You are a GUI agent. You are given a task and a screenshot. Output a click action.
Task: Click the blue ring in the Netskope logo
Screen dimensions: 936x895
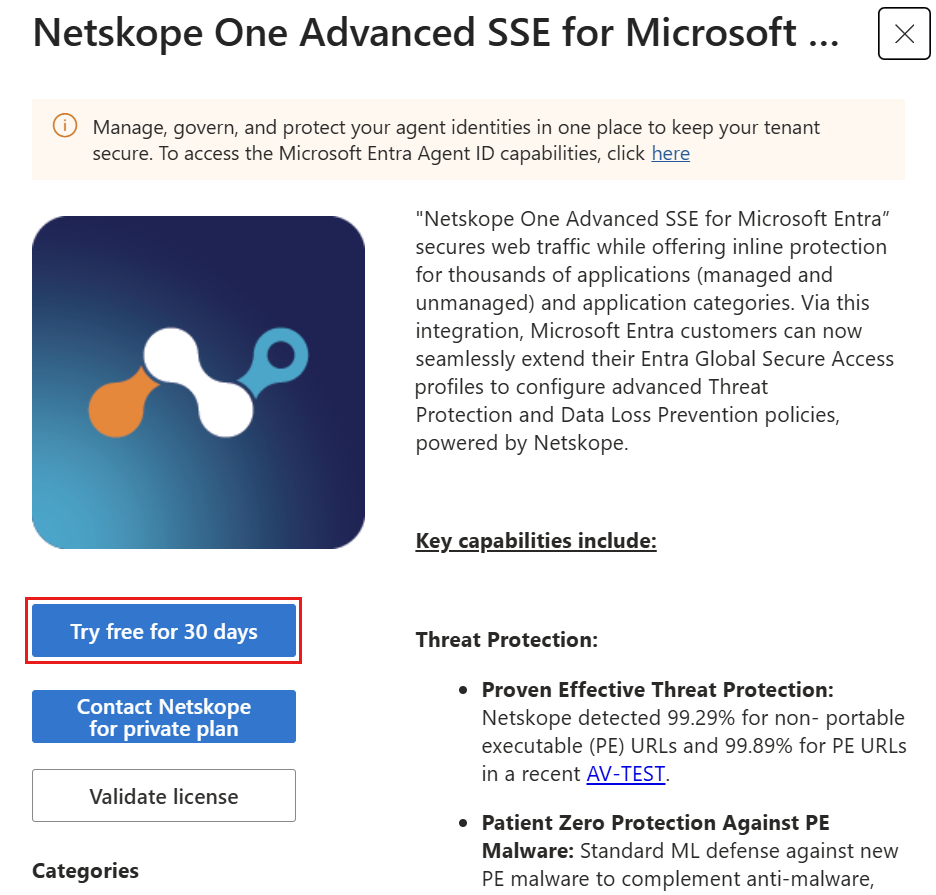(x=281, y=356)
